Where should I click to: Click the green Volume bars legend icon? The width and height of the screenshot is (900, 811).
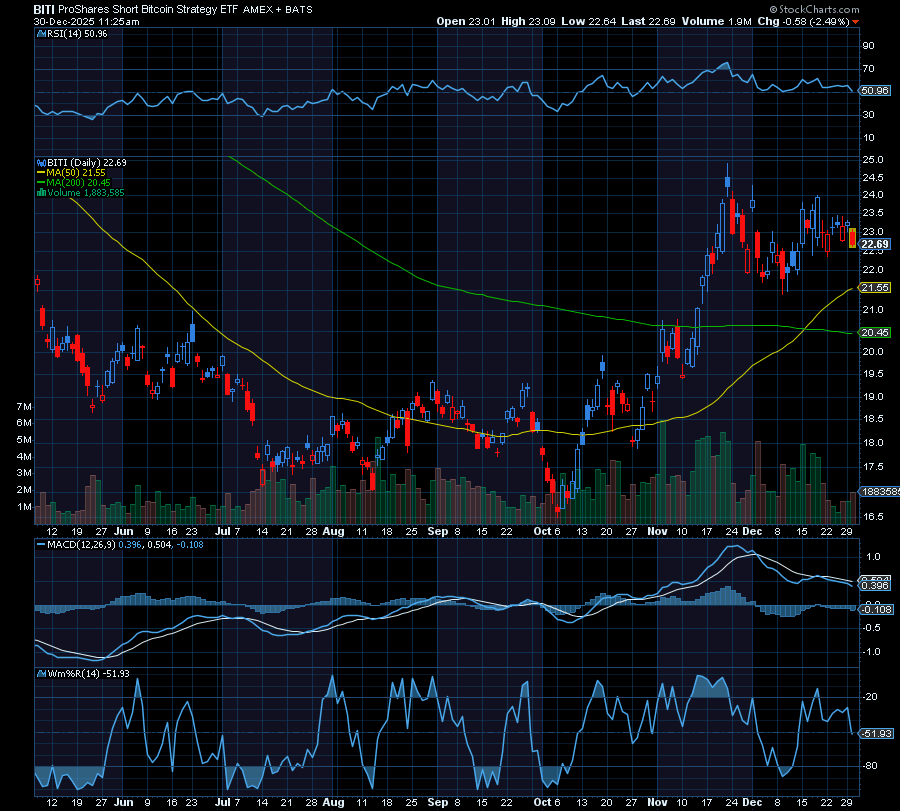41,192
